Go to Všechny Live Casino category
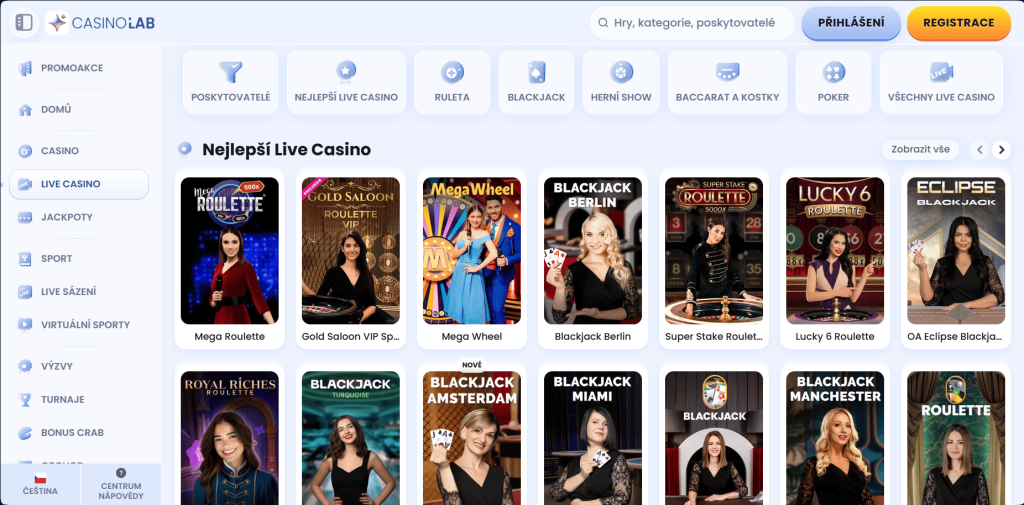1024x505 pixels. tap(941, 82)
